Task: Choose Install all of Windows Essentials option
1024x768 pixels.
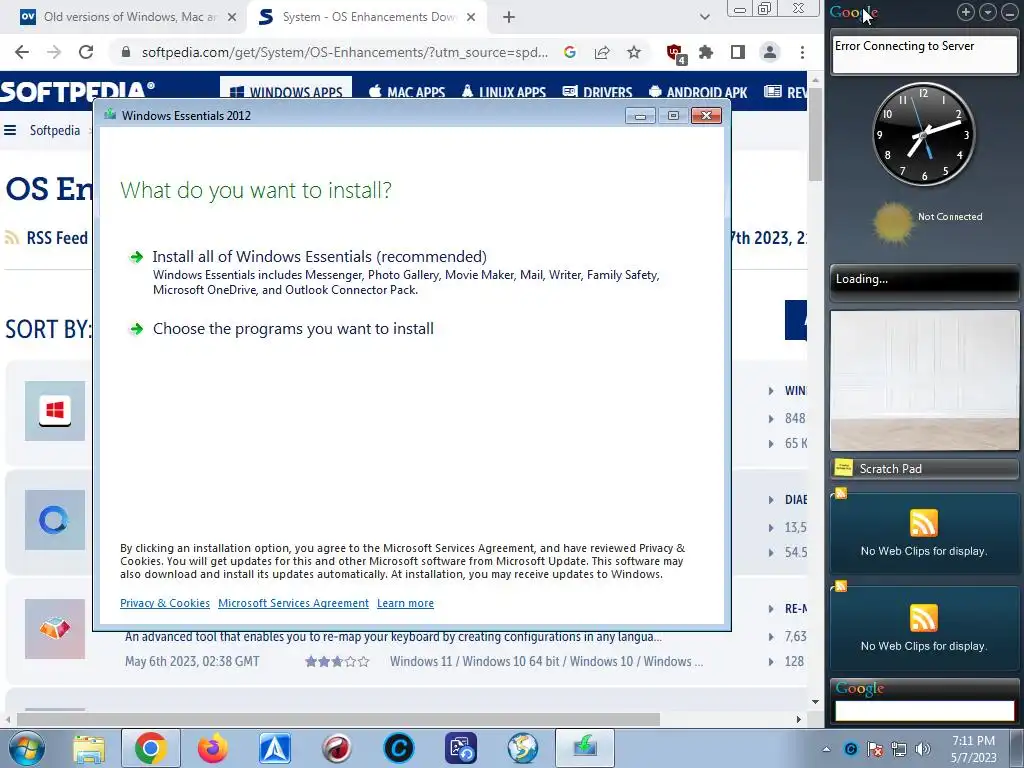Action: [x=319, y=257]
